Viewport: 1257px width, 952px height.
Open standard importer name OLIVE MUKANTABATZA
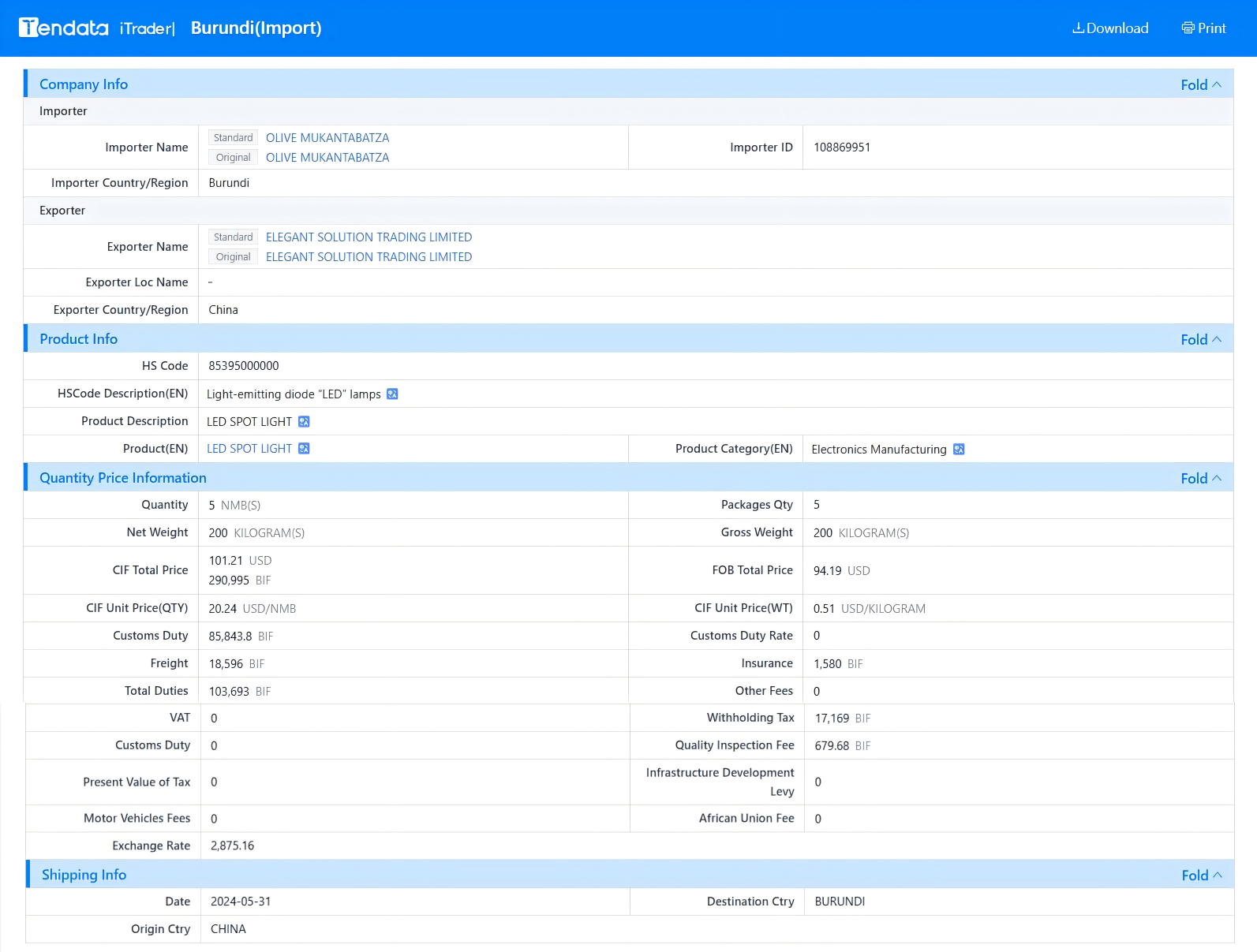coord(327,137)
